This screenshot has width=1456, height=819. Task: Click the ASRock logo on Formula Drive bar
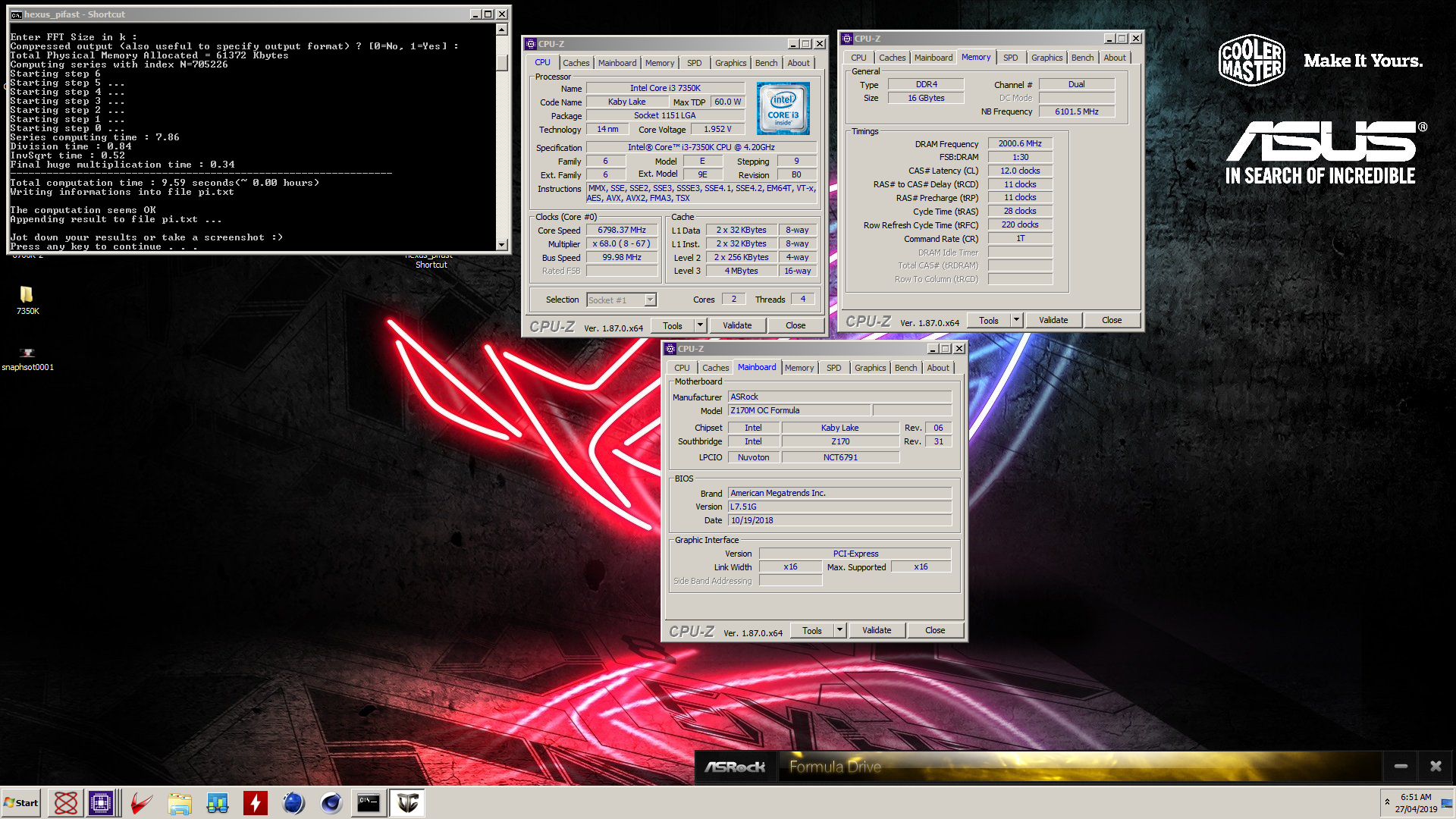pos(735,767)
